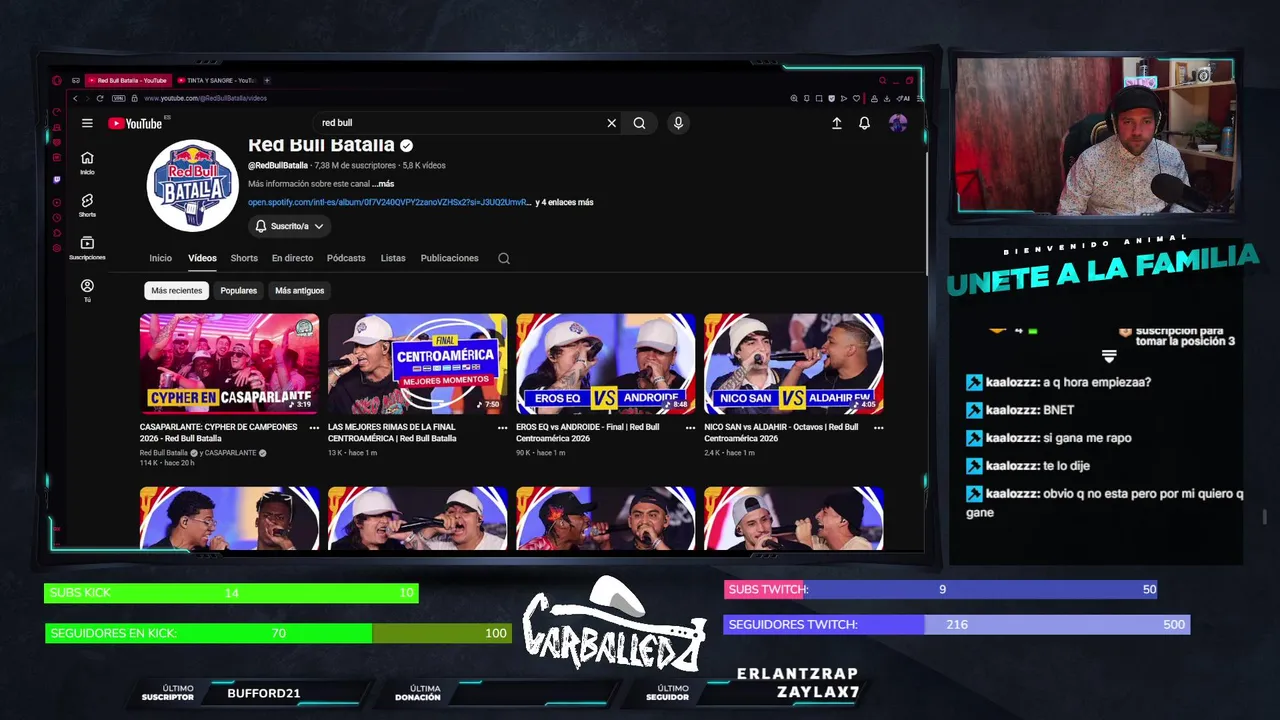This screenshot has width=1280, height=720.
Task: Open Twitch from the Opera GX sidebar
Action: [x=57, y=180]
